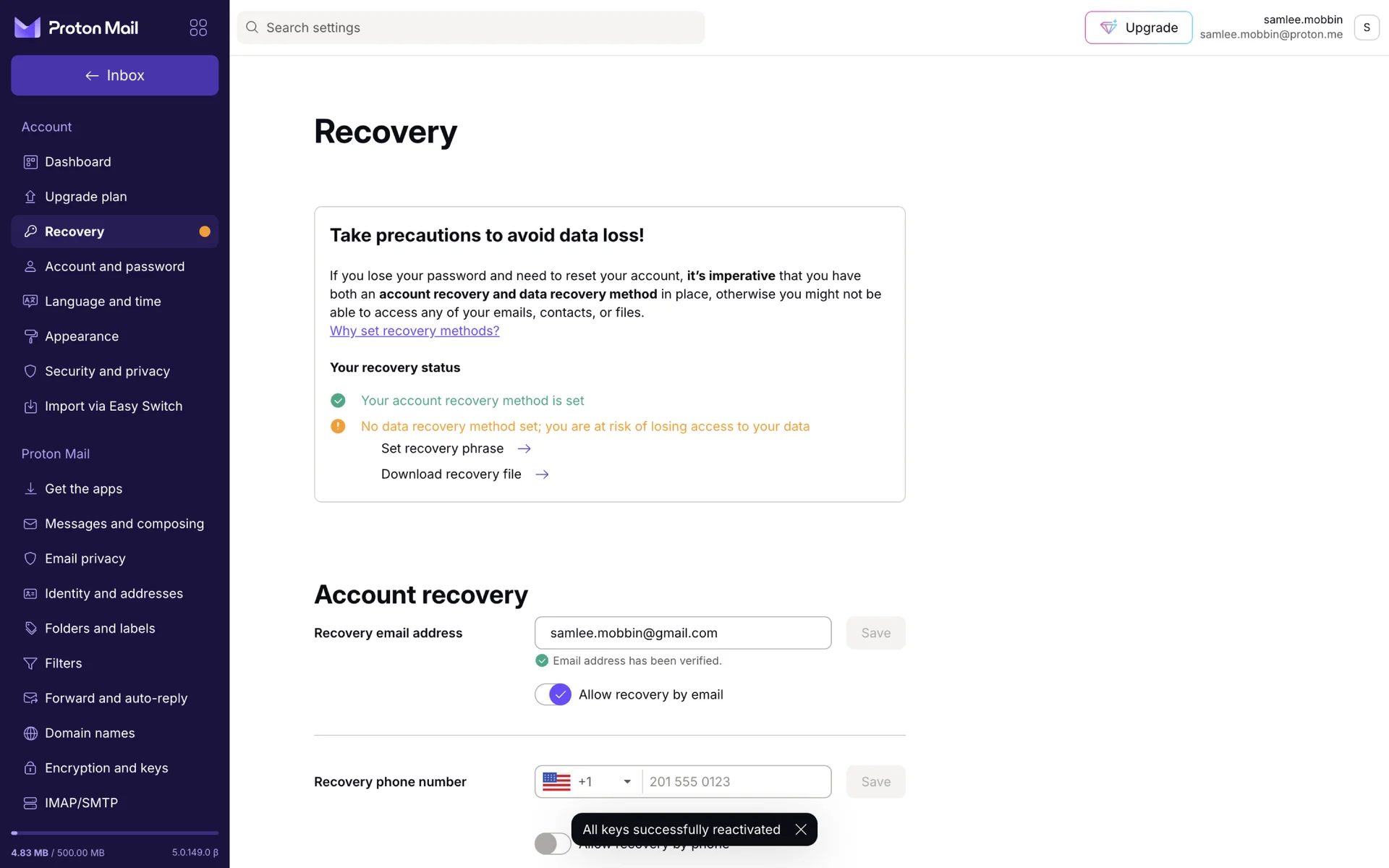Click the arrow beside Set recovery phrase

pos(524,449)
